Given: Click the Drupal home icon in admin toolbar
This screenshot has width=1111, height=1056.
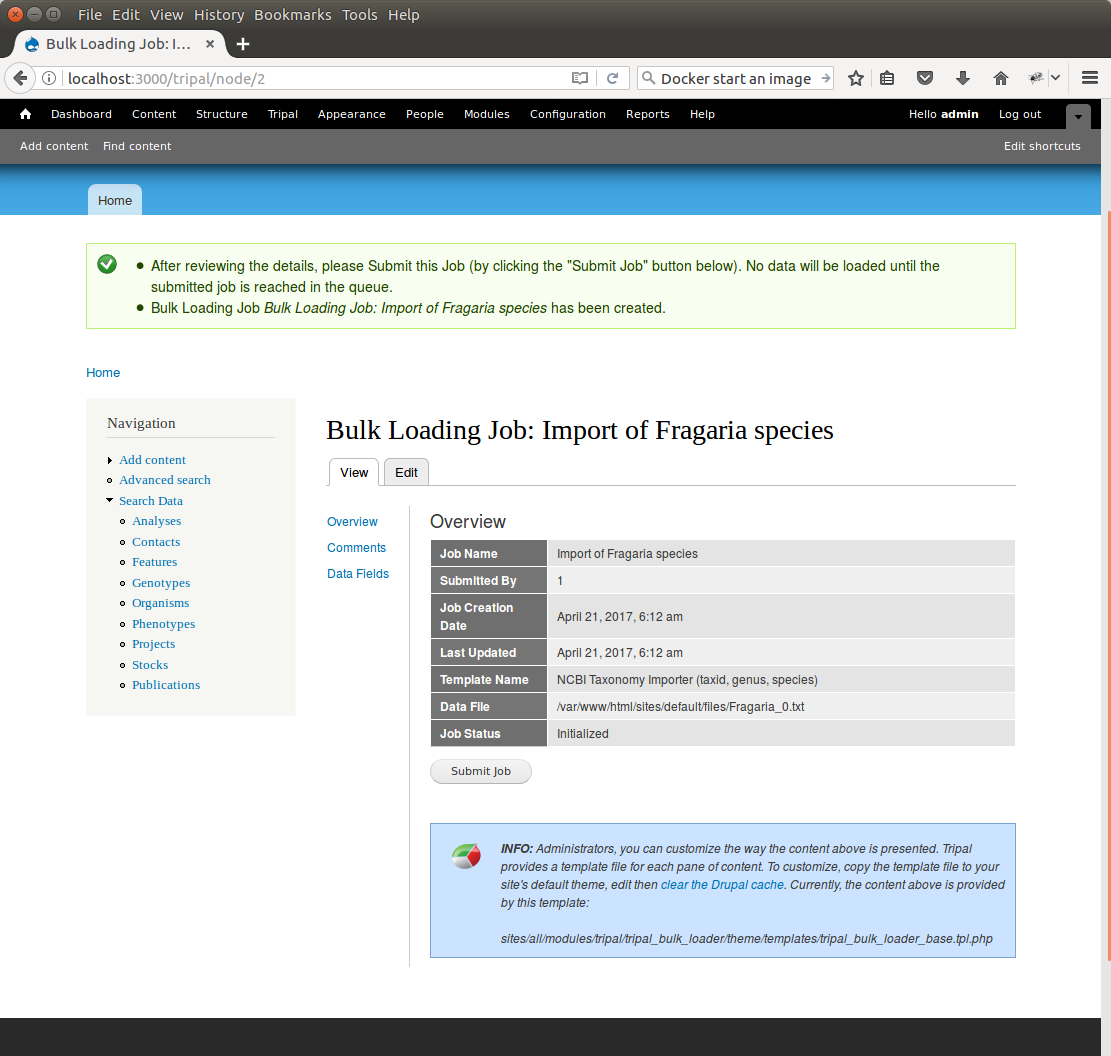Looking at the screenshot, I should point(25,114).
